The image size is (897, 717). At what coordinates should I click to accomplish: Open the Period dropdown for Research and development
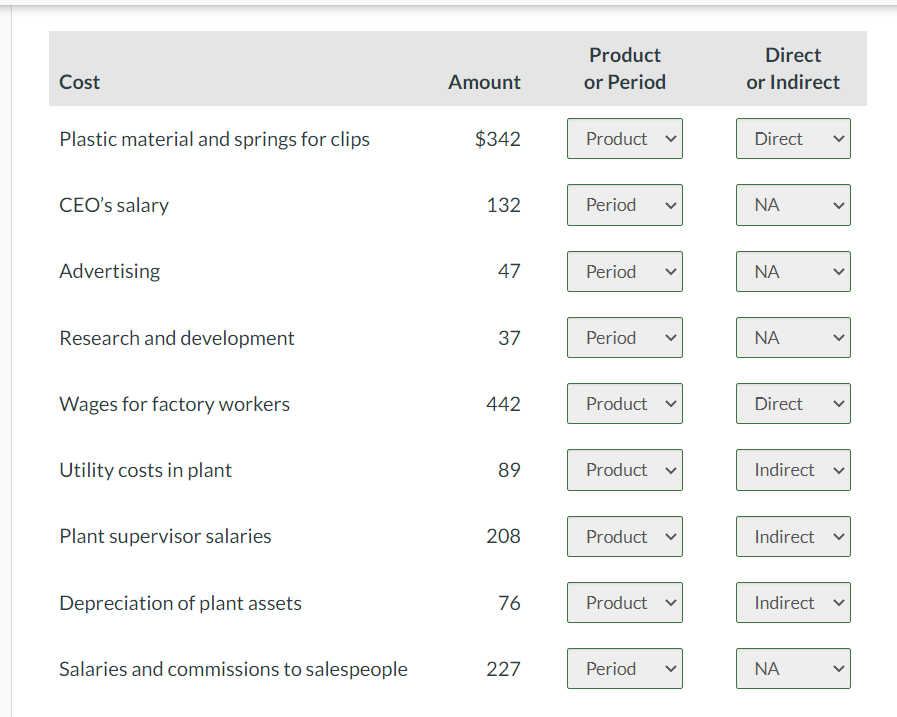624,337
